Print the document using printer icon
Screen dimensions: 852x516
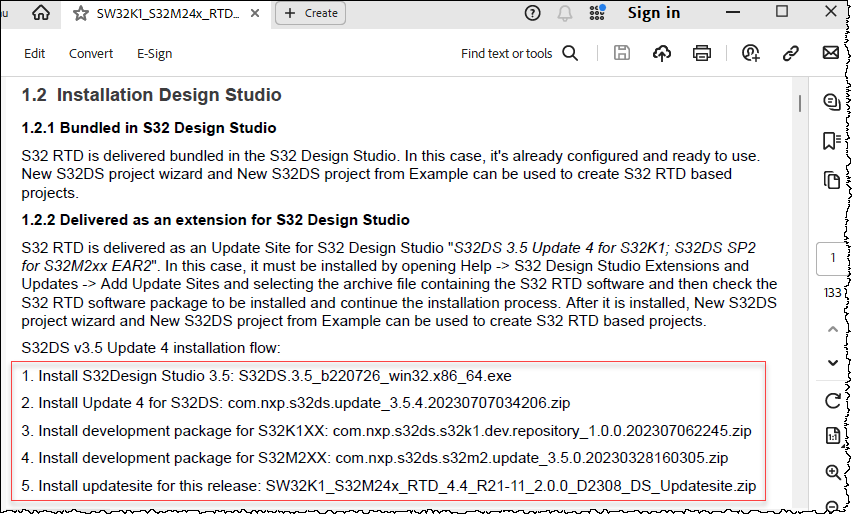(x=702, y=54)
